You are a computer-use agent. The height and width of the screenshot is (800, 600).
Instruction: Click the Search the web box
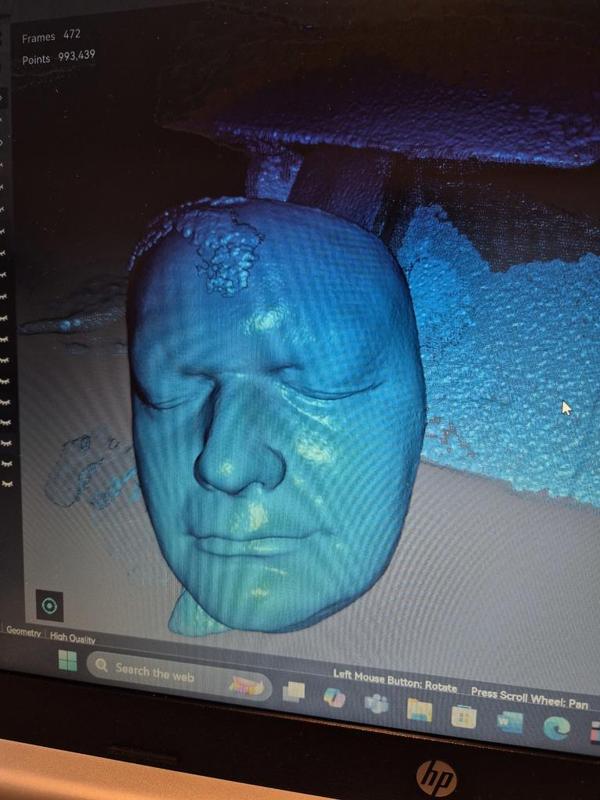(x=179, y=675)
